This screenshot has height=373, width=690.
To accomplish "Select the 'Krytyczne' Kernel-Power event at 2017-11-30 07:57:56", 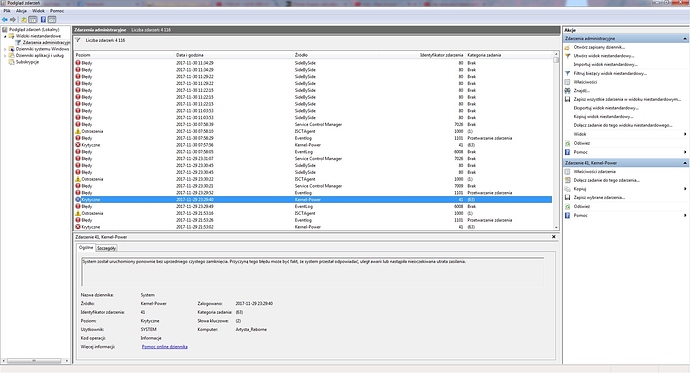I will click(x=313, y=145).
